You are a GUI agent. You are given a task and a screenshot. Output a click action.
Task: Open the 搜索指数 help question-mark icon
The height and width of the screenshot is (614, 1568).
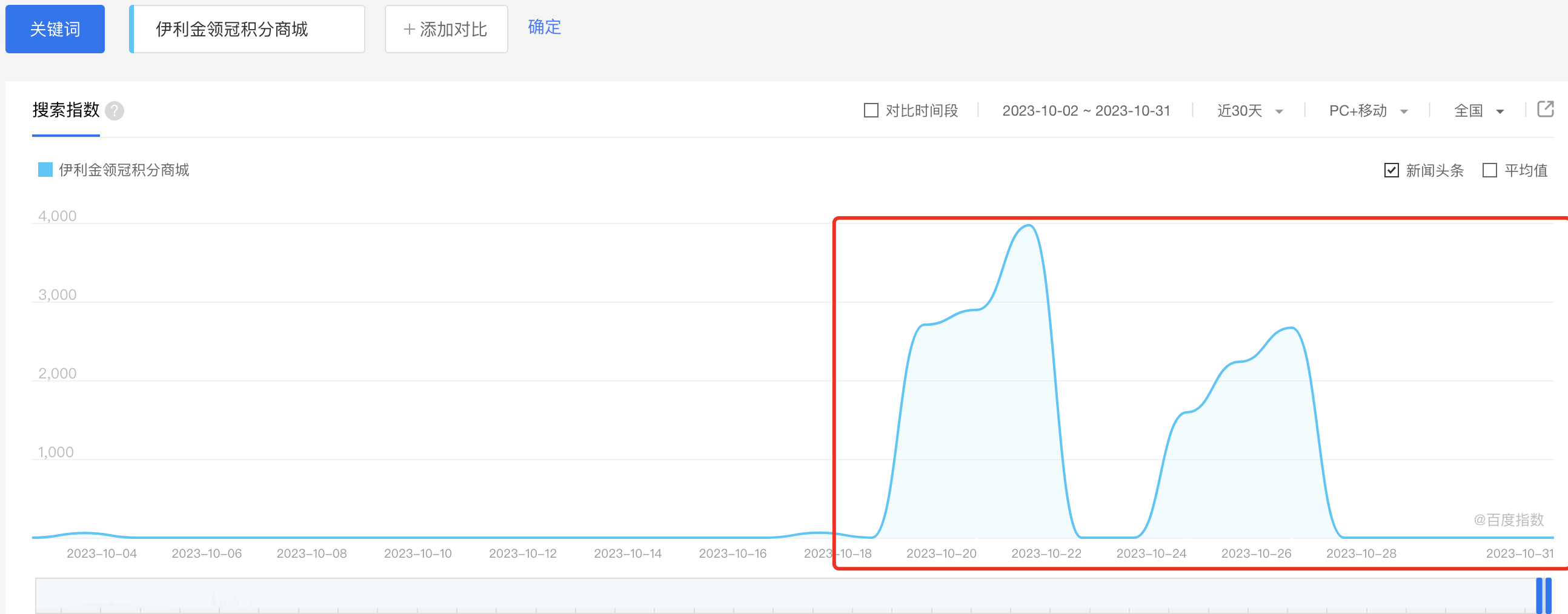115,111
